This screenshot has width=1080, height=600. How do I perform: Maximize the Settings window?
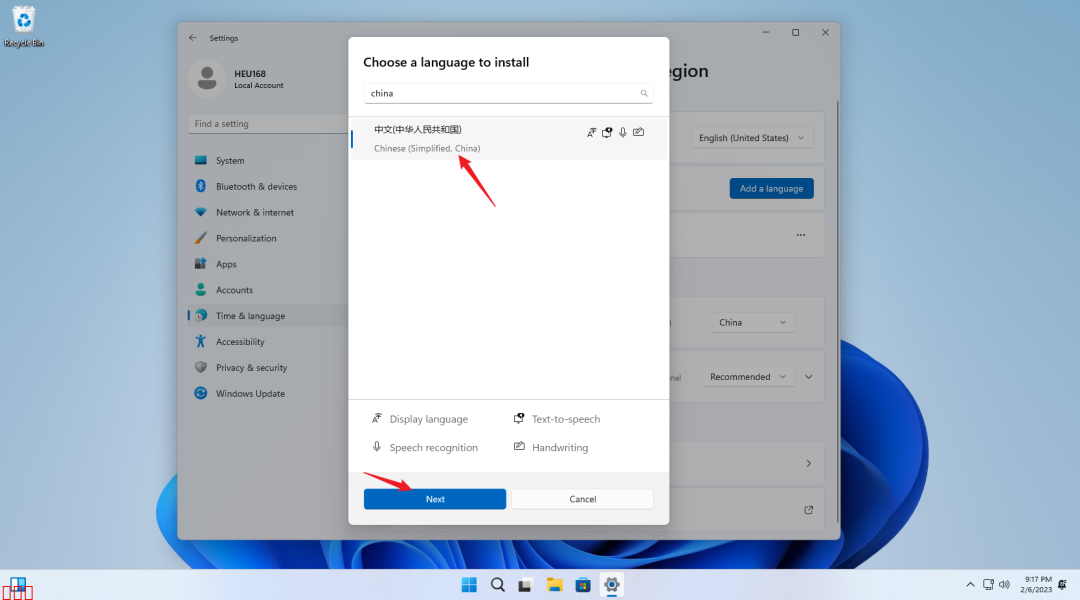coord(796,32)
